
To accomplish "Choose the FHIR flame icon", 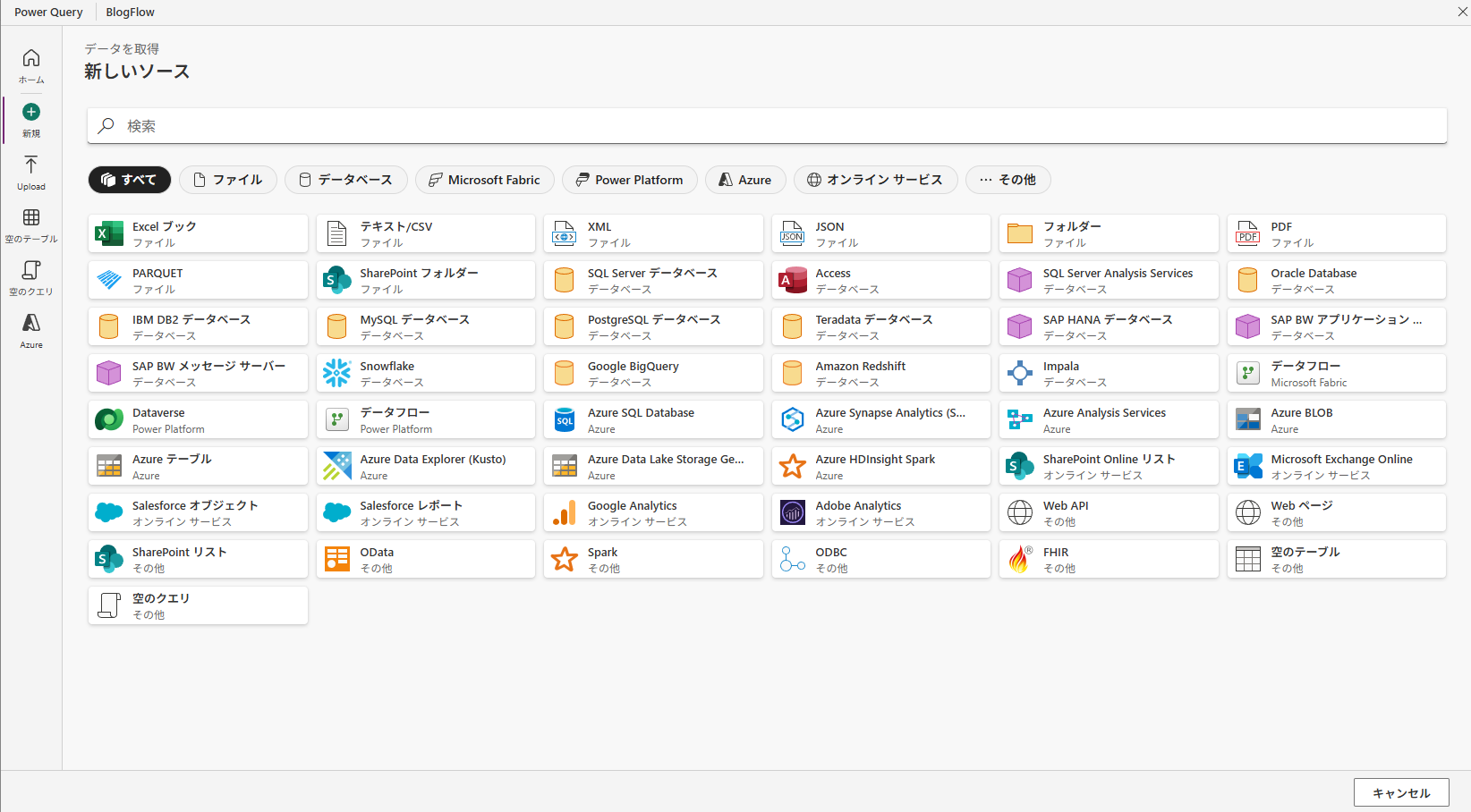I will [1020, 560].
